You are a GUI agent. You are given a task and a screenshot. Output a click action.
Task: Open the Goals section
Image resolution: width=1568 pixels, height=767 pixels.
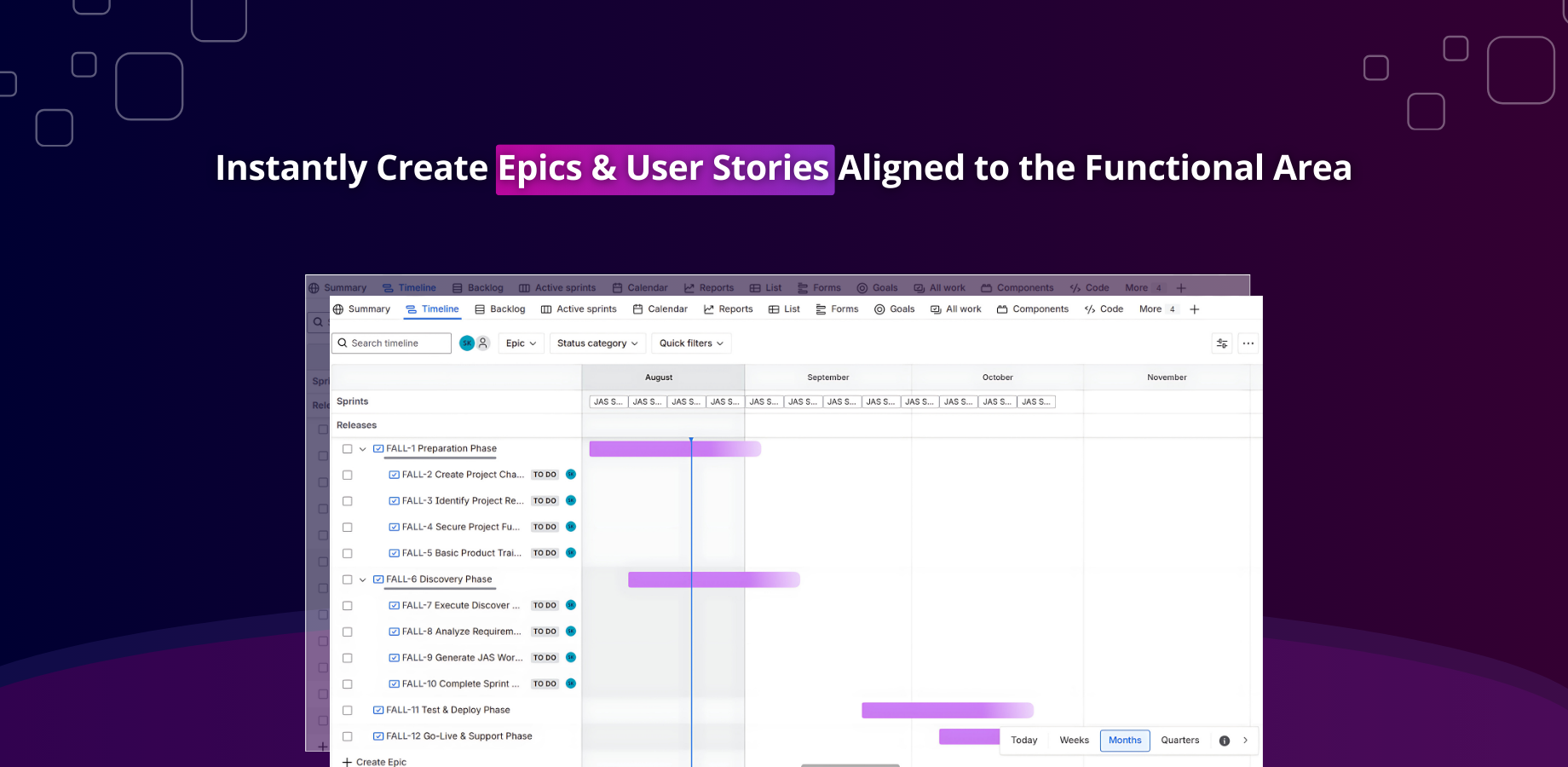[x=902, y=309]
